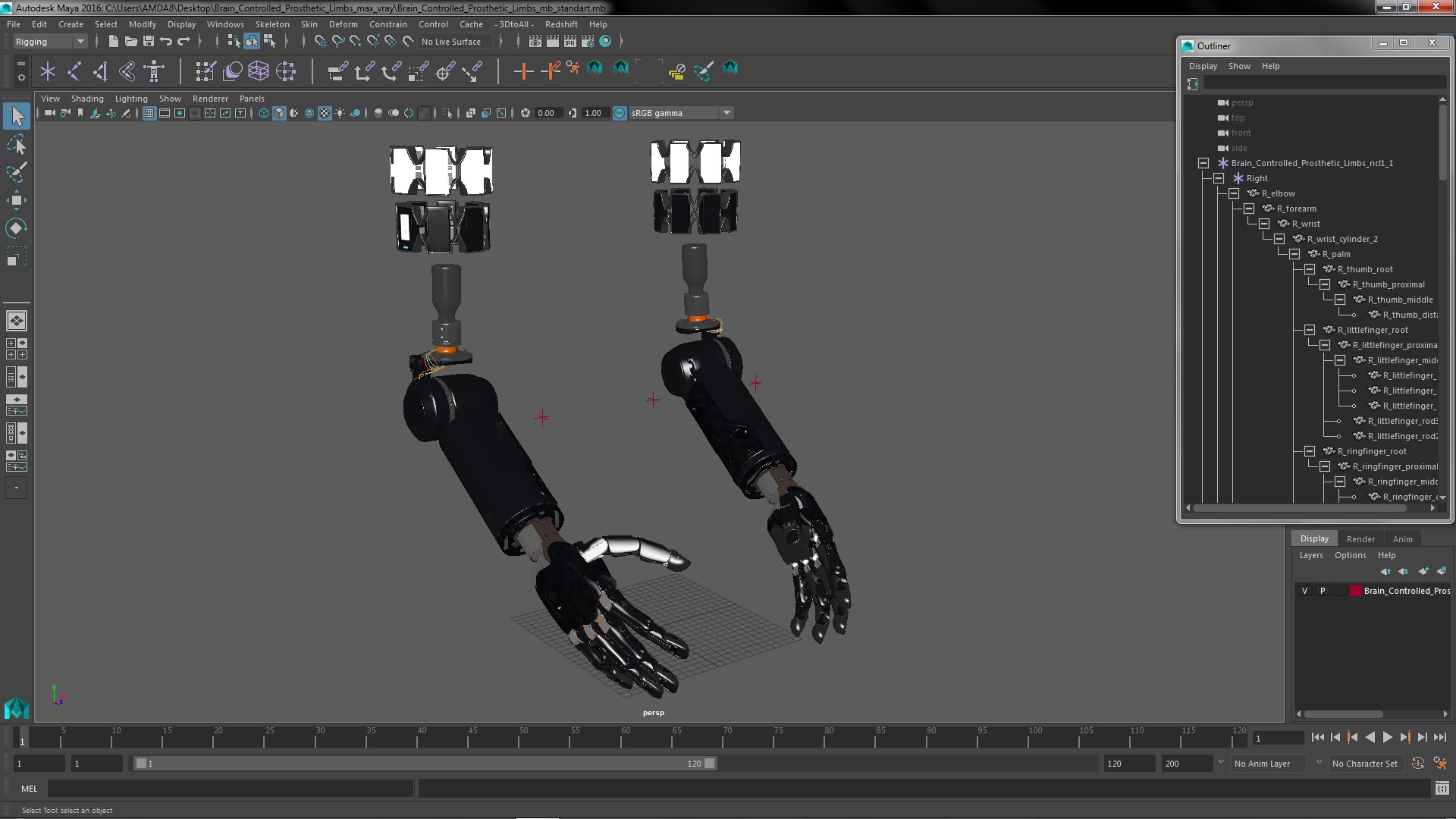Select the Rotate tool in toolbox

[16, 228]
